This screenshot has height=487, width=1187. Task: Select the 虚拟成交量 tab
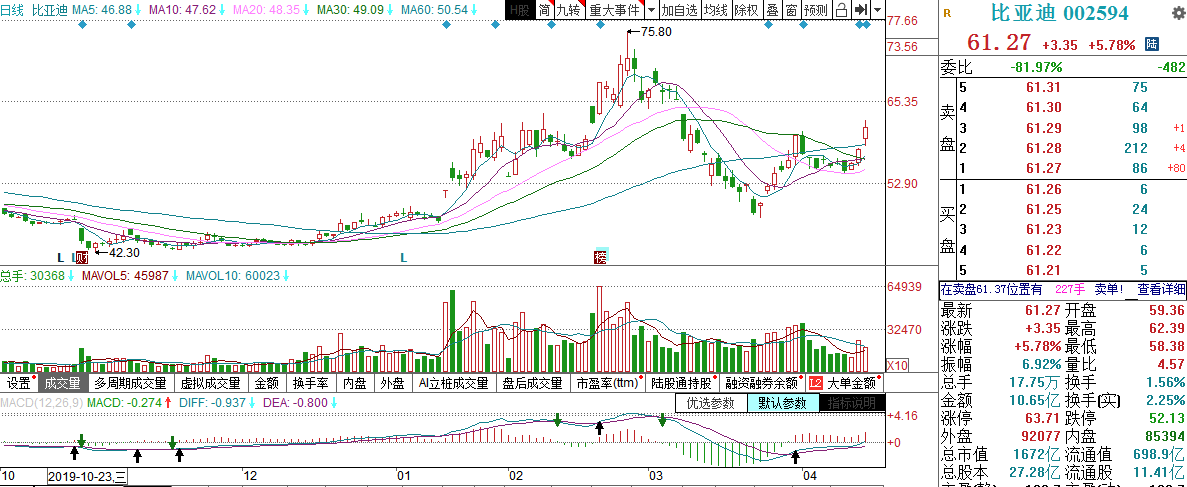coord(210,383)
